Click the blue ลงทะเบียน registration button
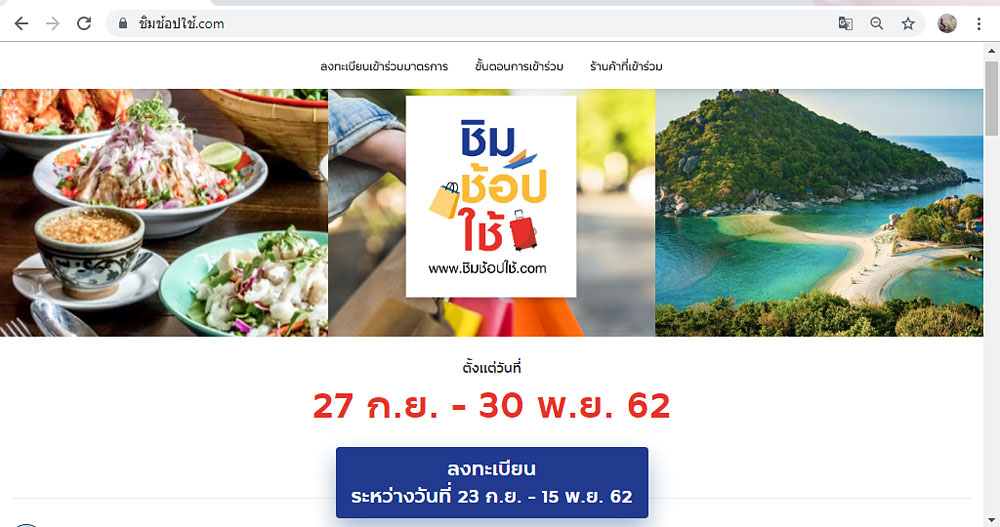The image size is (1000, 527). 492,482
